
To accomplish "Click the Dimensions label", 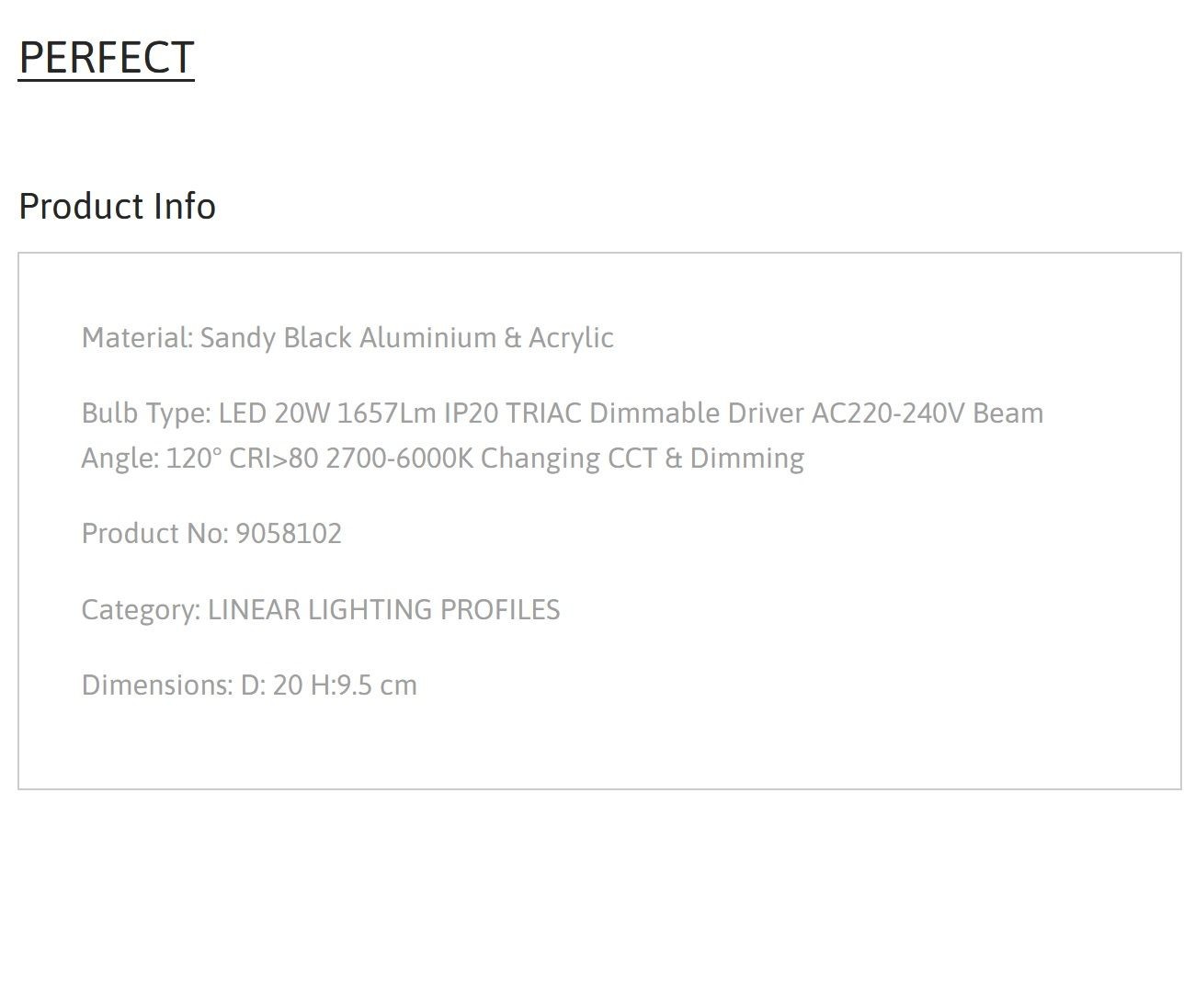I will coord(157,685).
